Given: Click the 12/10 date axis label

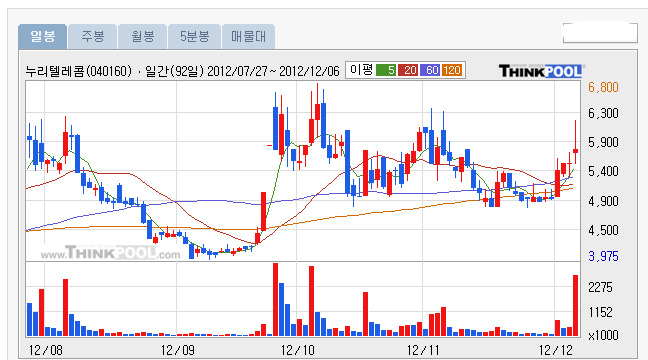Looking at the screenshot, I should pos(298,350).
